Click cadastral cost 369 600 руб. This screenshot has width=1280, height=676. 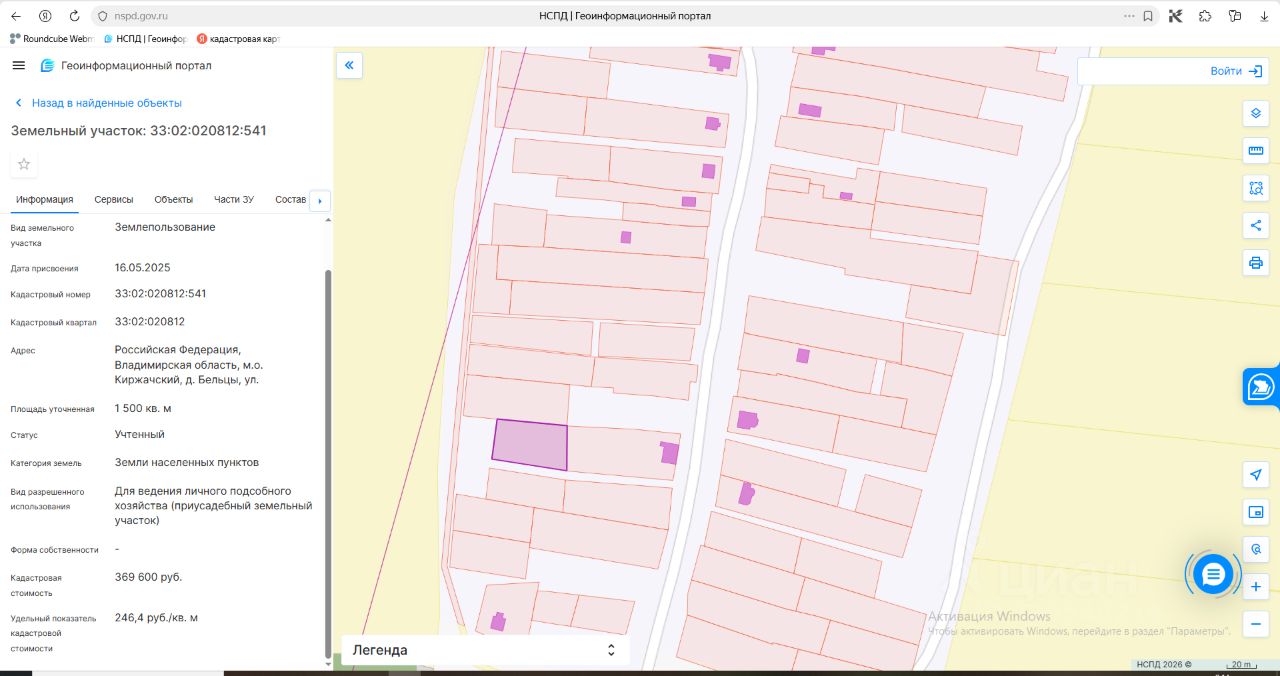point(148,577)
